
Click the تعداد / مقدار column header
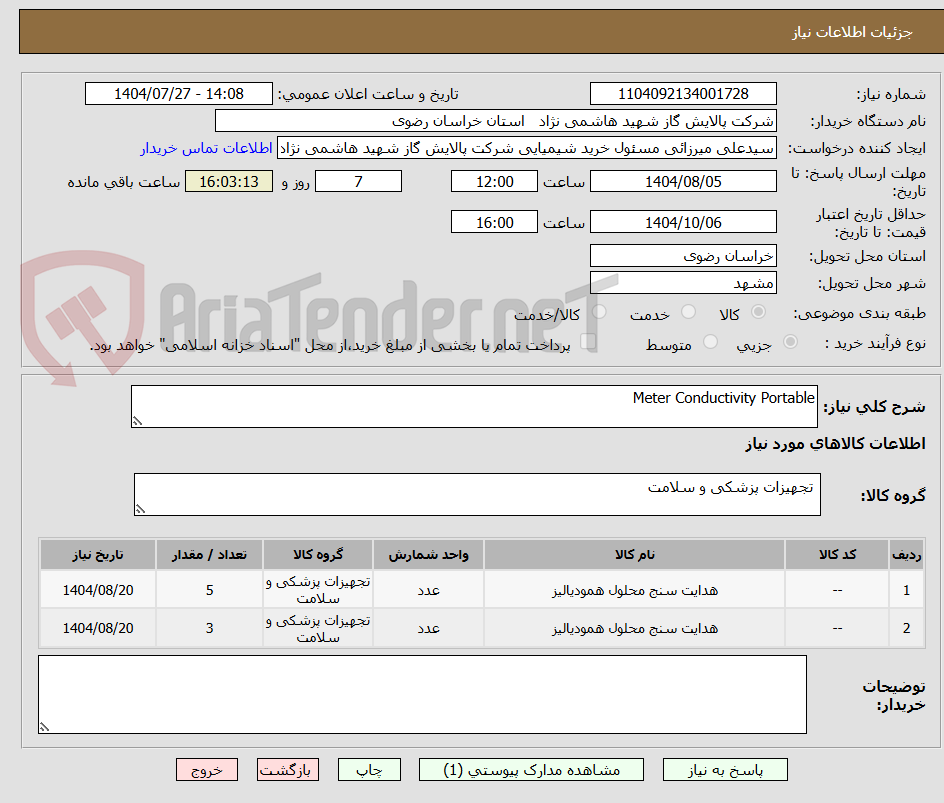click(210, 554)
